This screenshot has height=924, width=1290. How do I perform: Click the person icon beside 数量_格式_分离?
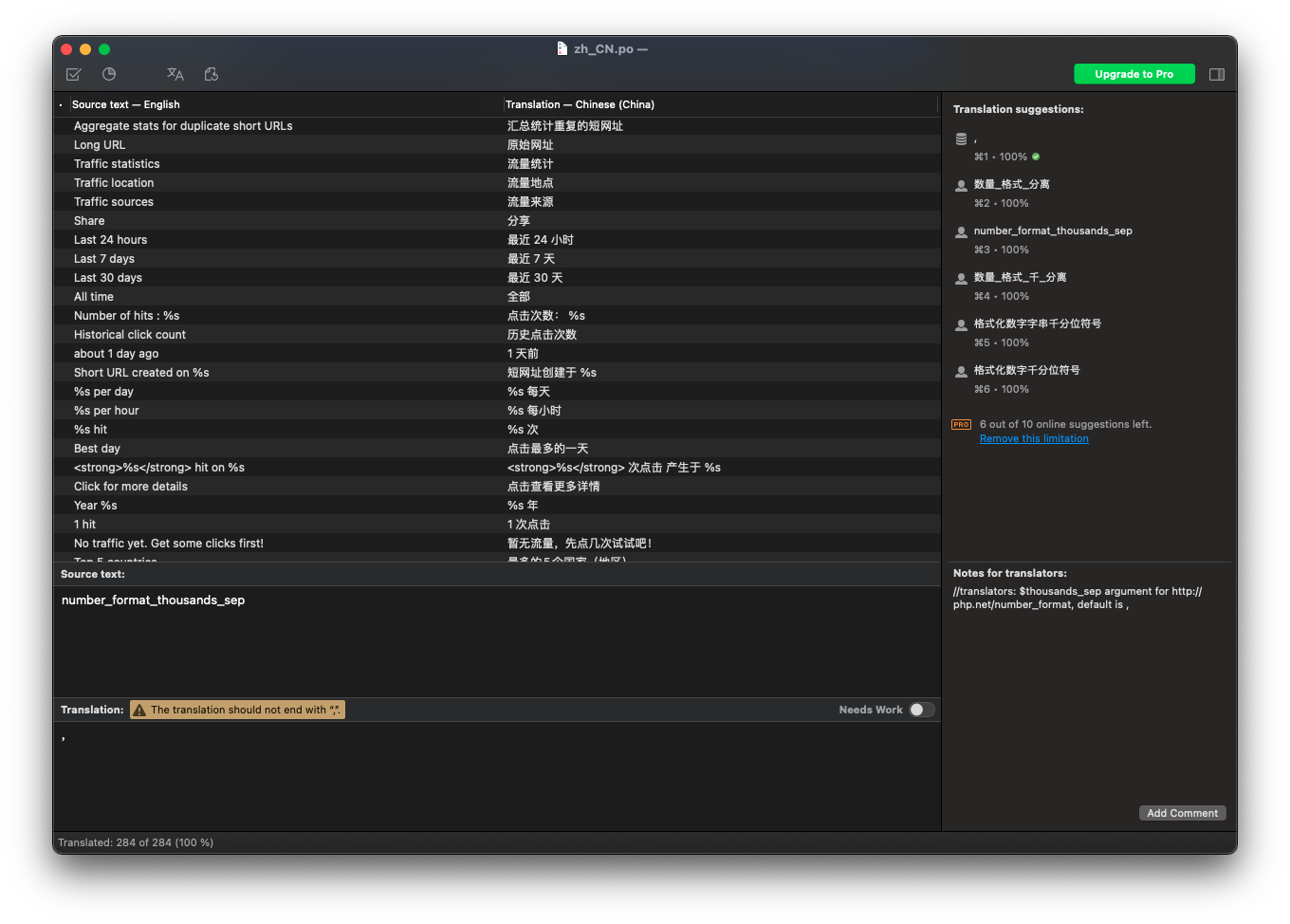coord(961,186)
